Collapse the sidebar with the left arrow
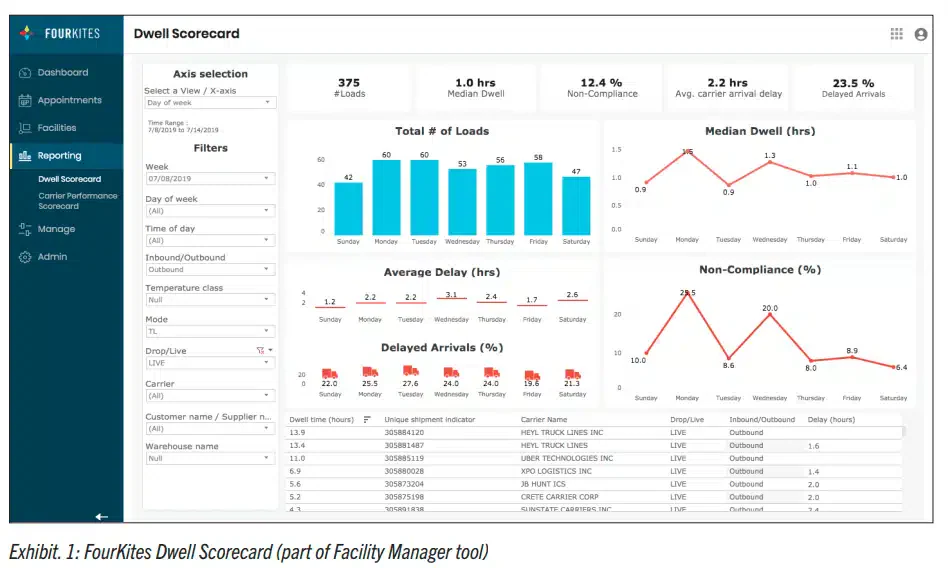Image resolution: width=948 pixels, height=568 pixels. point(102,517)
